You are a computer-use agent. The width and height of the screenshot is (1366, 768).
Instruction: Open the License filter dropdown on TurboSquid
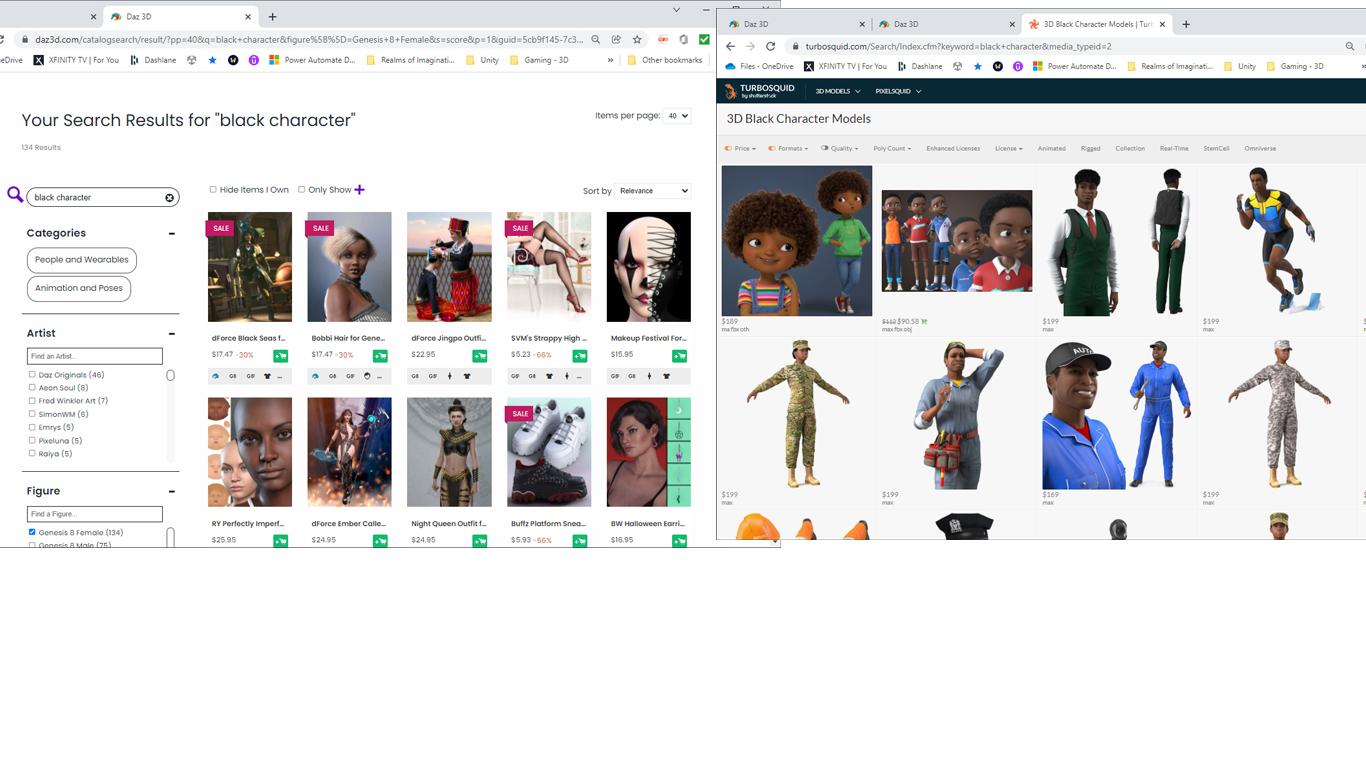tap(1008, 148)
